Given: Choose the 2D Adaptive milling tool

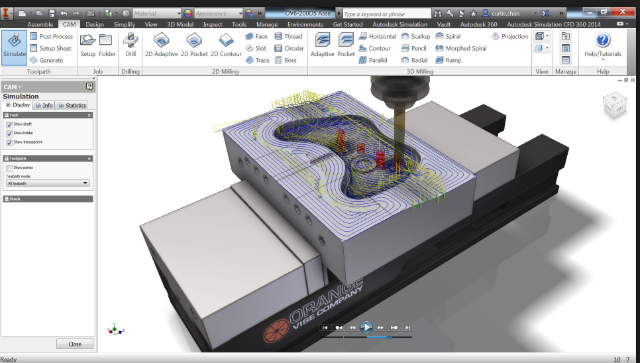Looking at the screenshot, I should tap(162, 45).
